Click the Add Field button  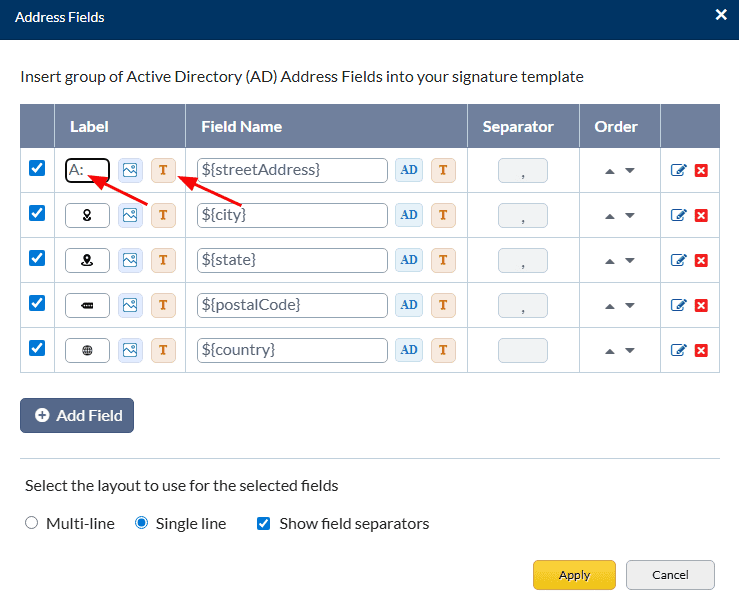77,415
